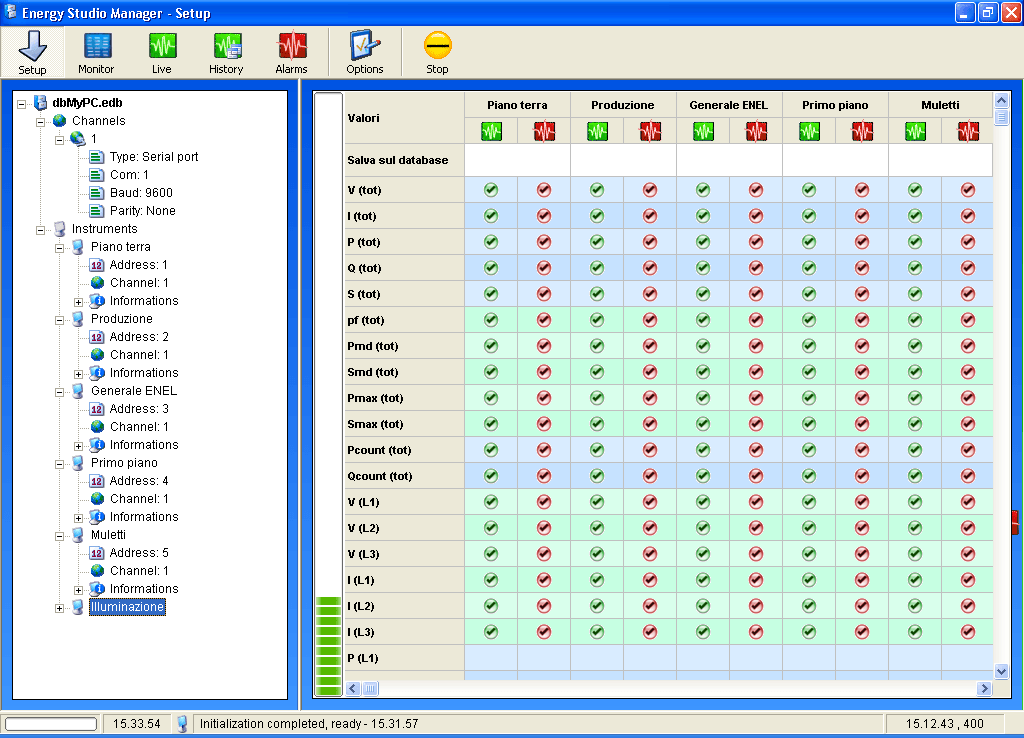Select Generale ENEL in instrument tree
The image size is (1024, 738).
(x=133, y=391)
